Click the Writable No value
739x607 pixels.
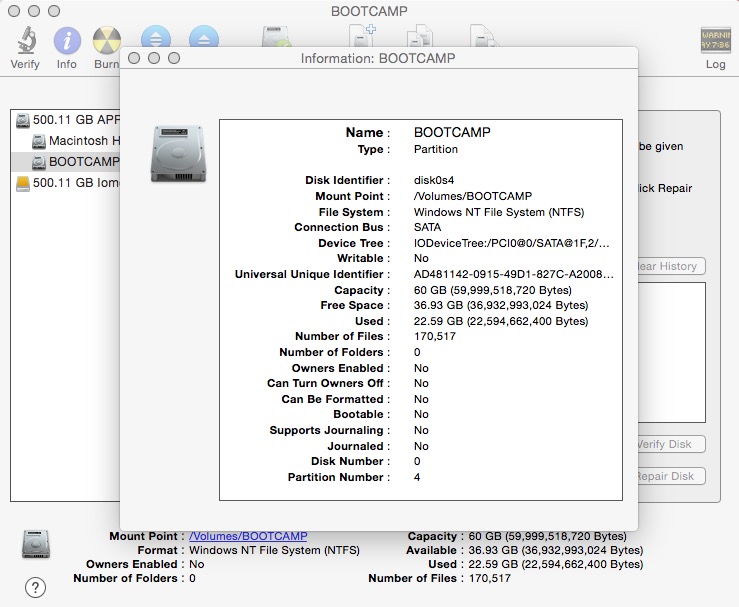pyautogui.click(x=421, y=258)
